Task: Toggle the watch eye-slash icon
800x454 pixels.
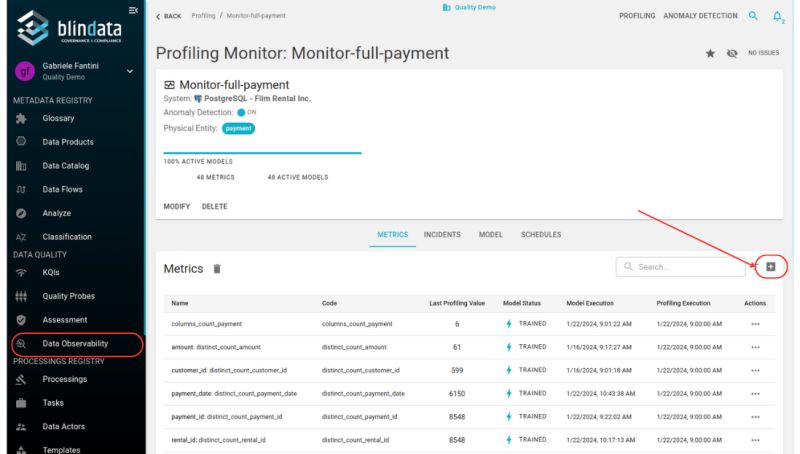Action: 732,53
